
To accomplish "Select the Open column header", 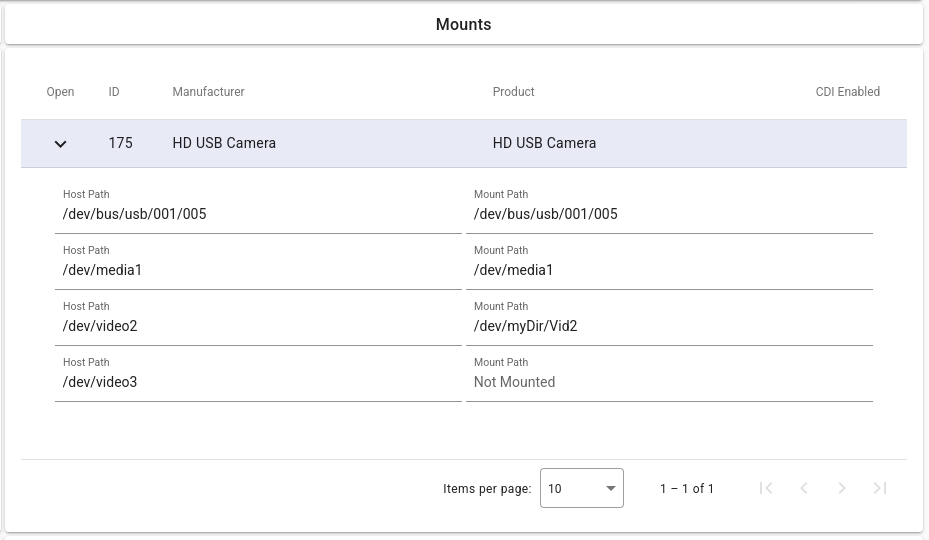I will (x=60, y=92).
